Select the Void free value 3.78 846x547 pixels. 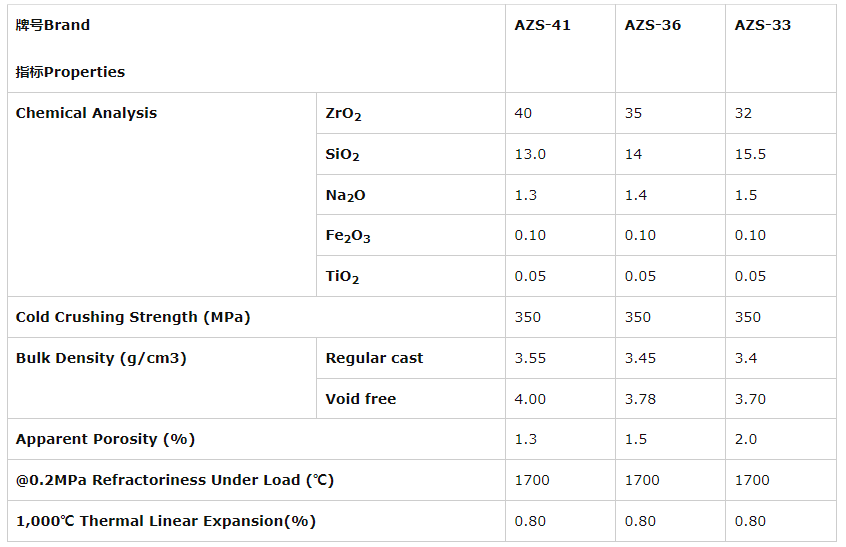(x=641, y=399)
